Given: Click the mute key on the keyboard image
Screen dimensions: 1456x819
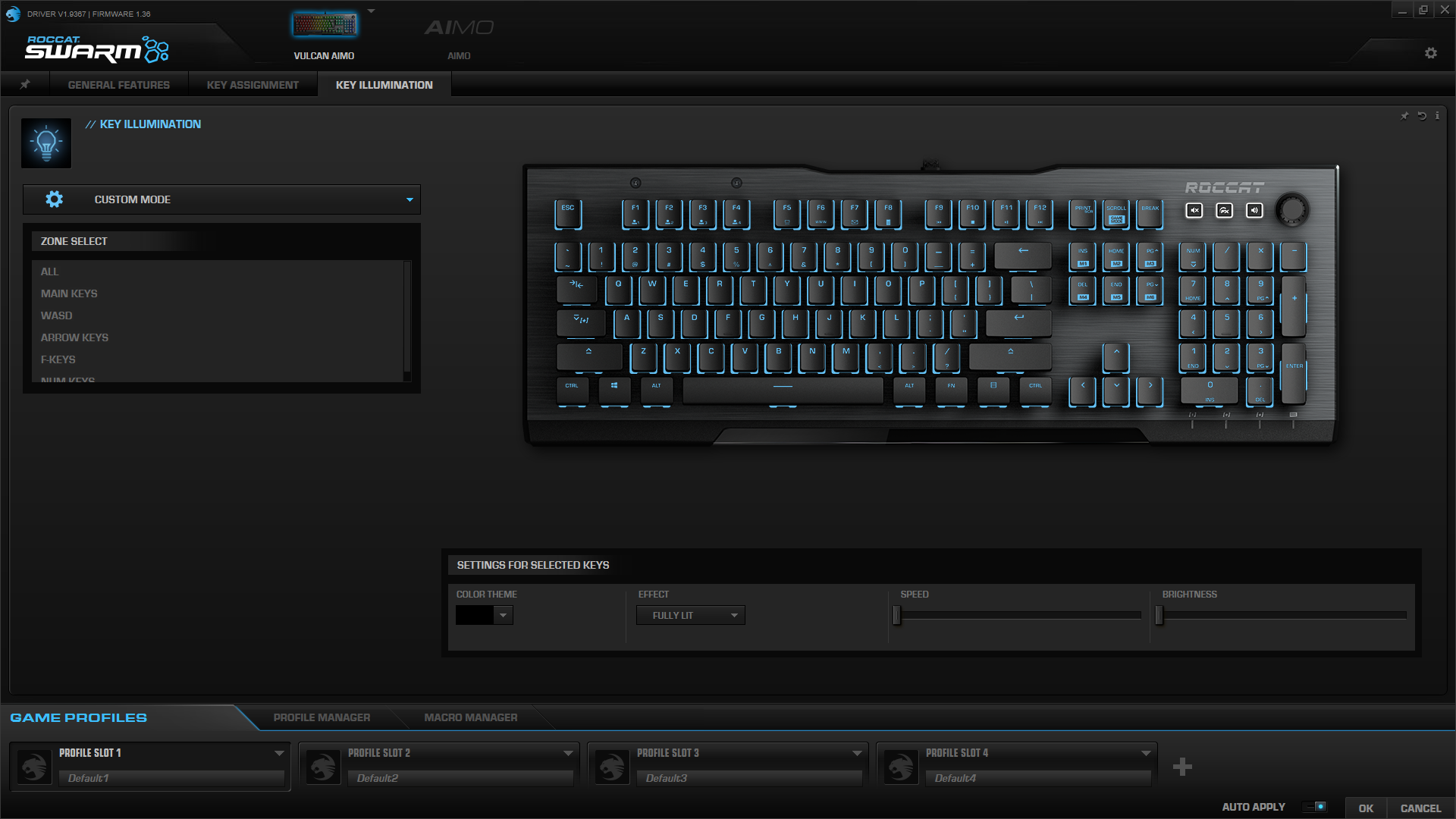Looking at the screenshot, I should 1194,211.
